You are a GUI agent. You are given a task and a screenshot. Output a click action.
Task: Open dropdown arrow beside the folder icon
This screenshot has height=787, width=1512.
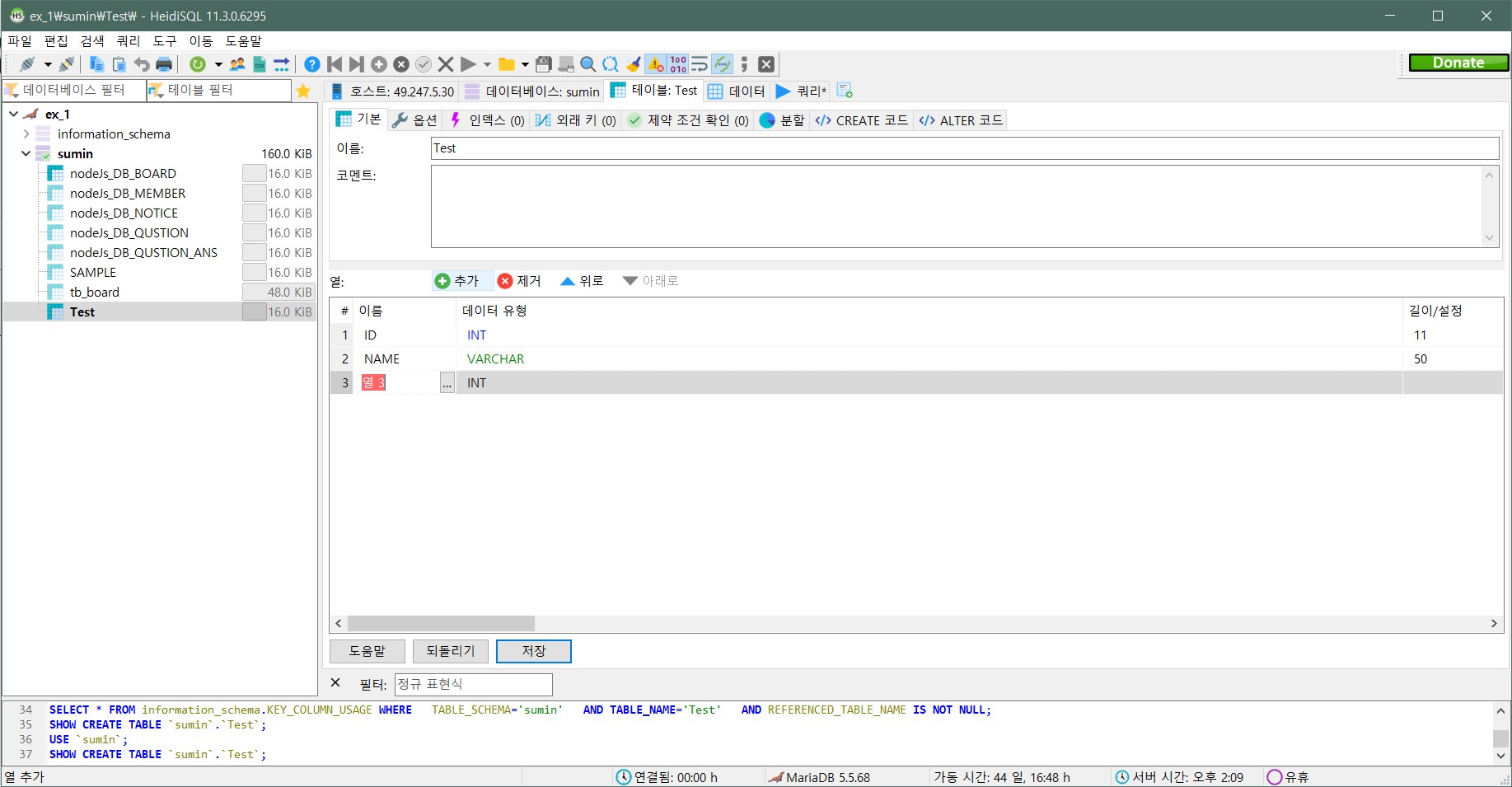[525, 64]
